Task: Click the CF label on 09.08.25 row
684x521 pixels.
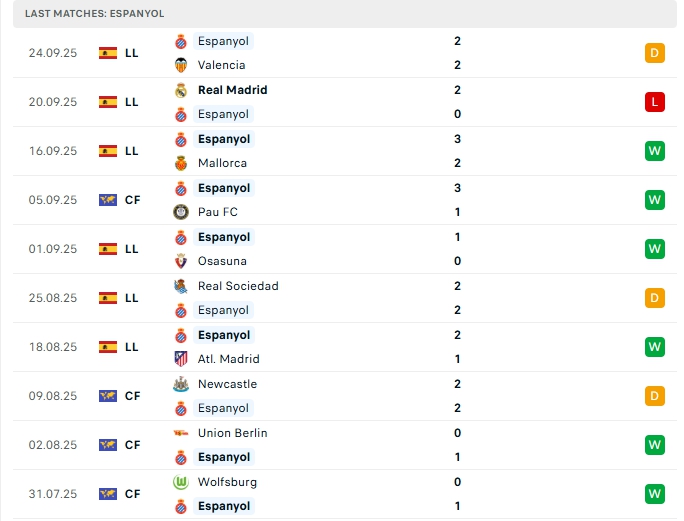Action: 132,396
